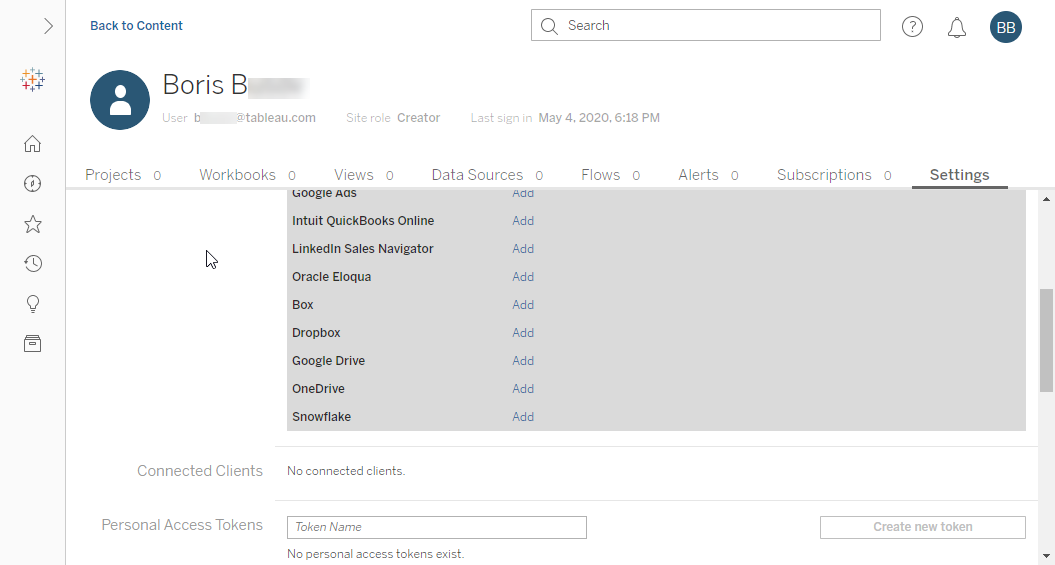Expand the left navigation sidebar

[x=48, y=26]
